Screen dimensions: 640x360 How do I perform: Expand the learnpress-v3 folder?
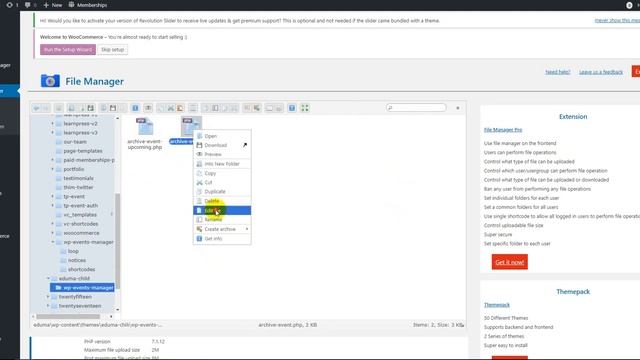52,133
